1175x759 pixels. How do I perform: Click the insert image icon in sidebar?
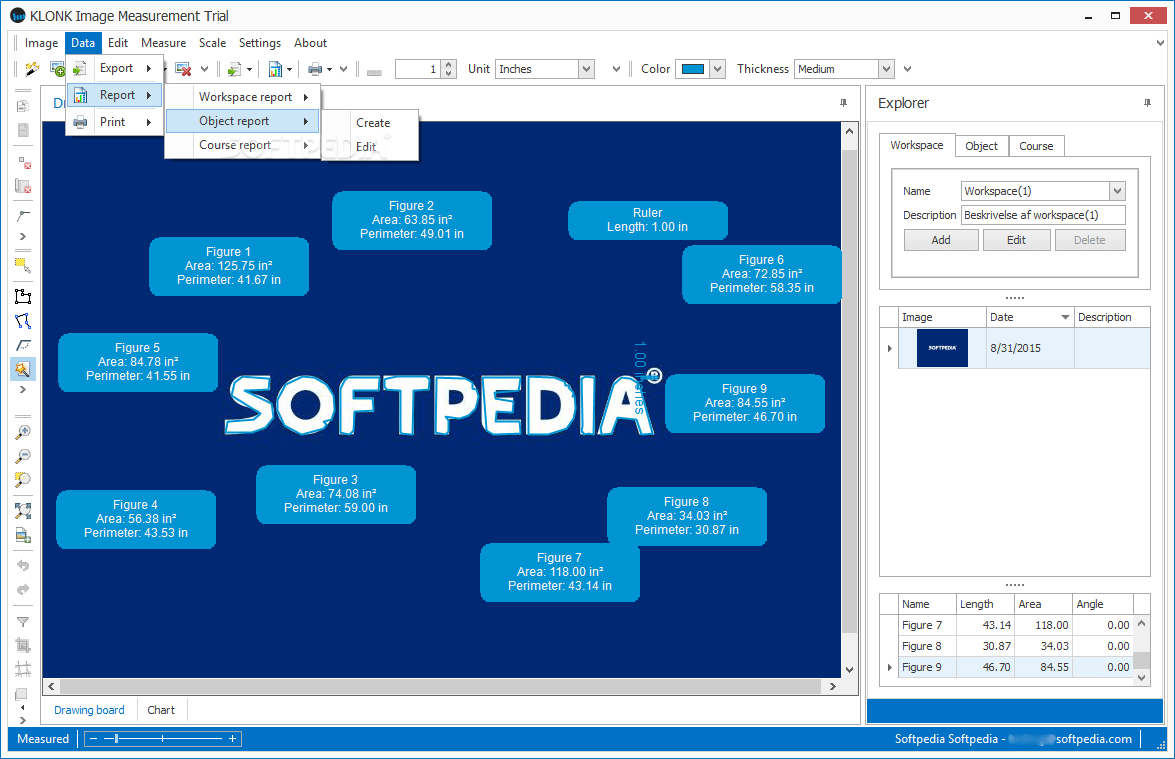pos(23,535)
